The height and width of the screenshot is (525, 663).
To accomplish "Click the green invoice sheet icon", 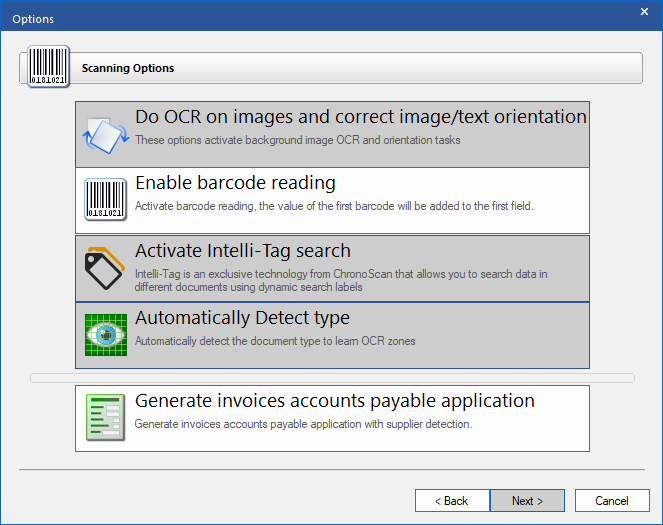I will [x=105, y=418].
